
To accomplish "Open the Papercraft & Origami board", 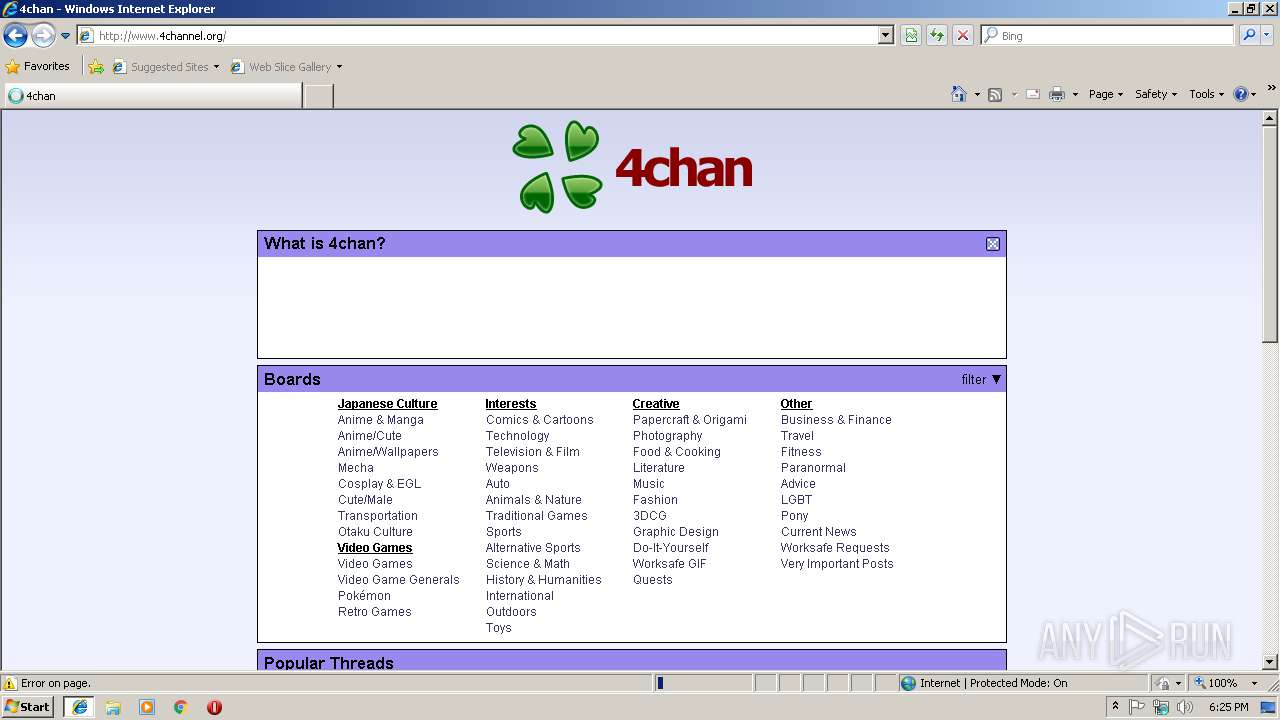I will click(689, 420).
